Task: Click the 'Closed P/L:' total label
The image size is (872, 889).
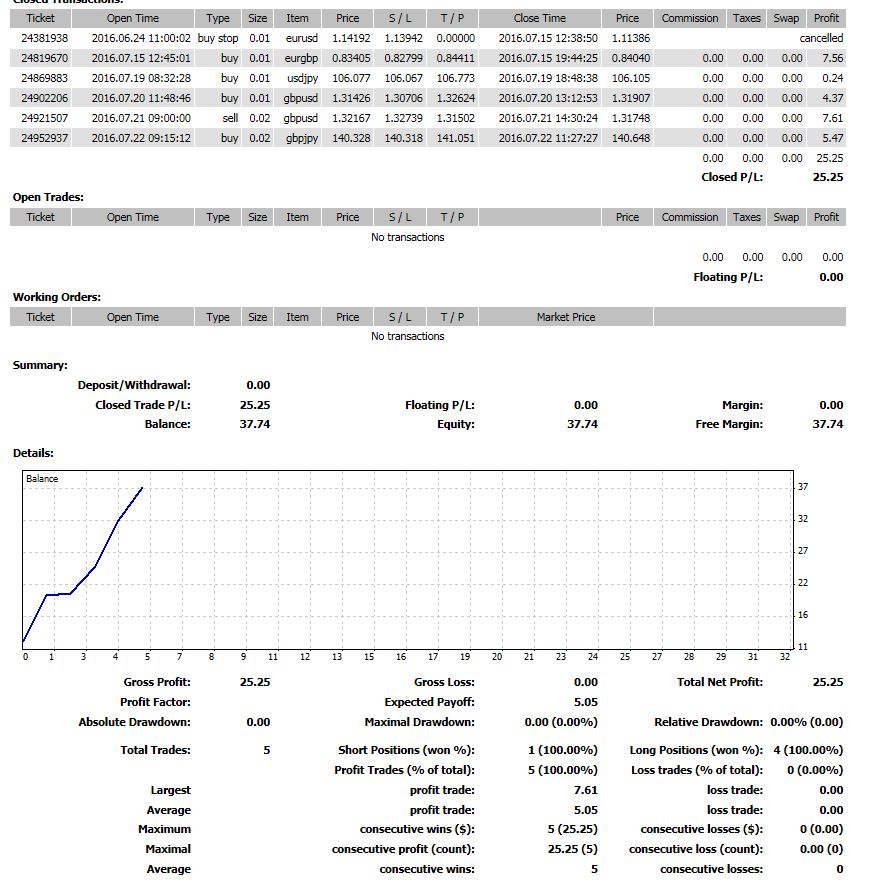Action: [732, 177]
